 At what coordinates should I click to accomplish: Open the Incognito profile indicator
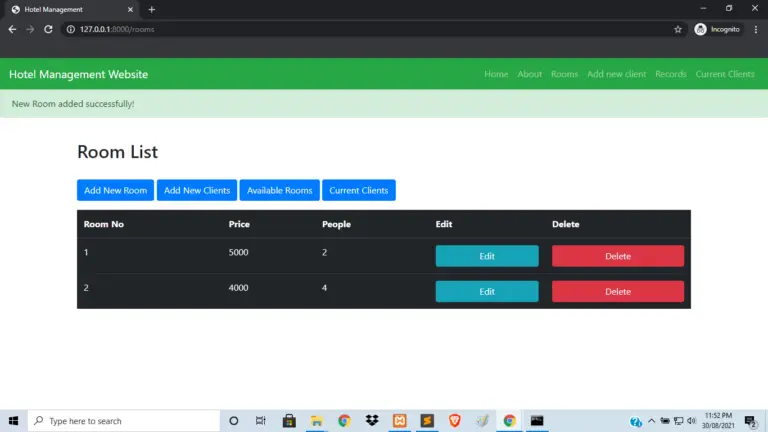[718, 29]
